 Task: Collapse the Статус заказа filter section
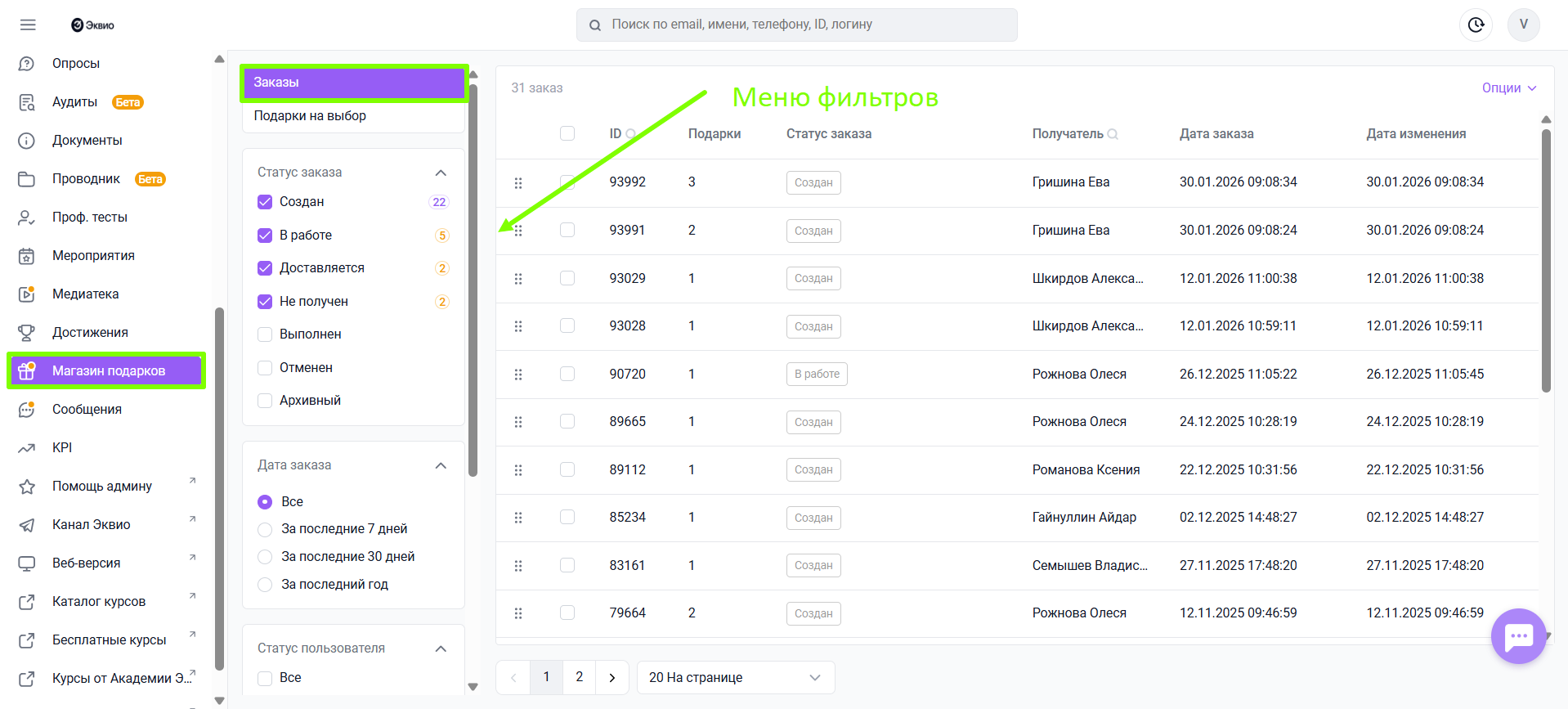tap(441, 173)
